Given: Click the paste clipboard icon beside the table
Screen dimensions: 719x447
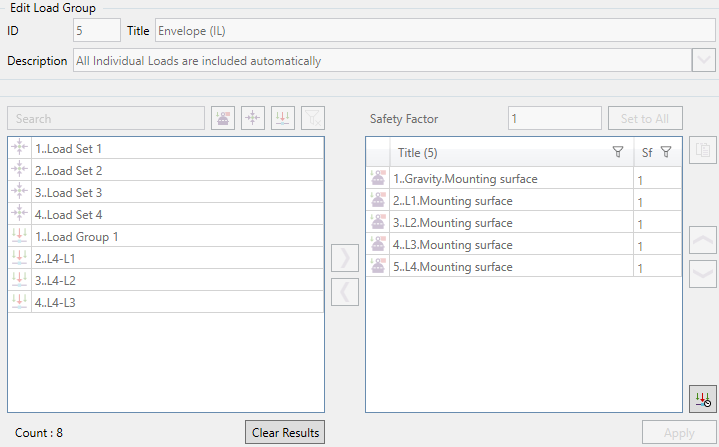Looking at the screenshot, I should tap(703, 150).
